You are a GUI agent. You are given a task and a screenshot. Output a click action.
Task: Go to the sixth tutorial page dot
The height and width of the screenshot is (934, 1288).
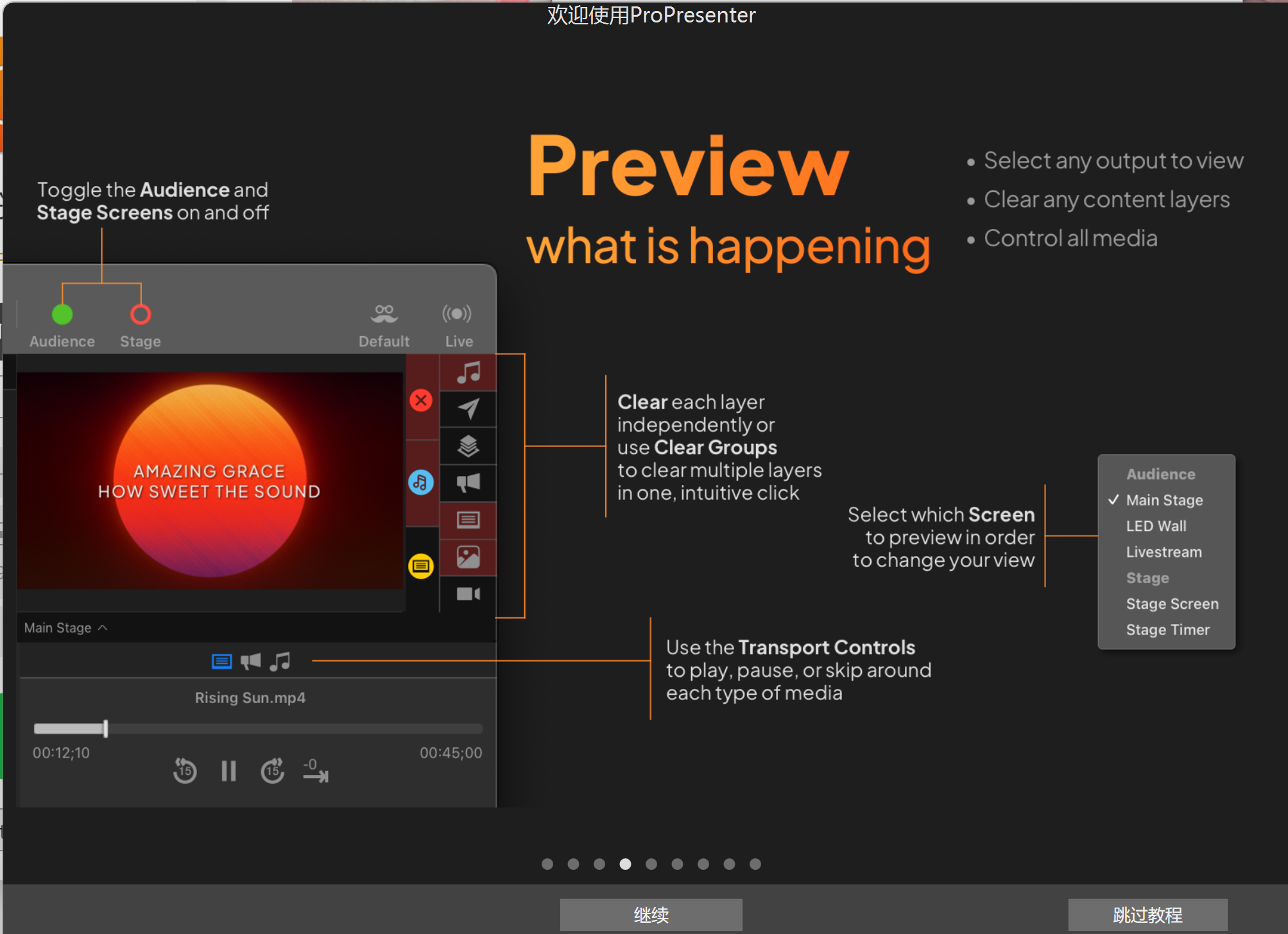coord(677,864)
